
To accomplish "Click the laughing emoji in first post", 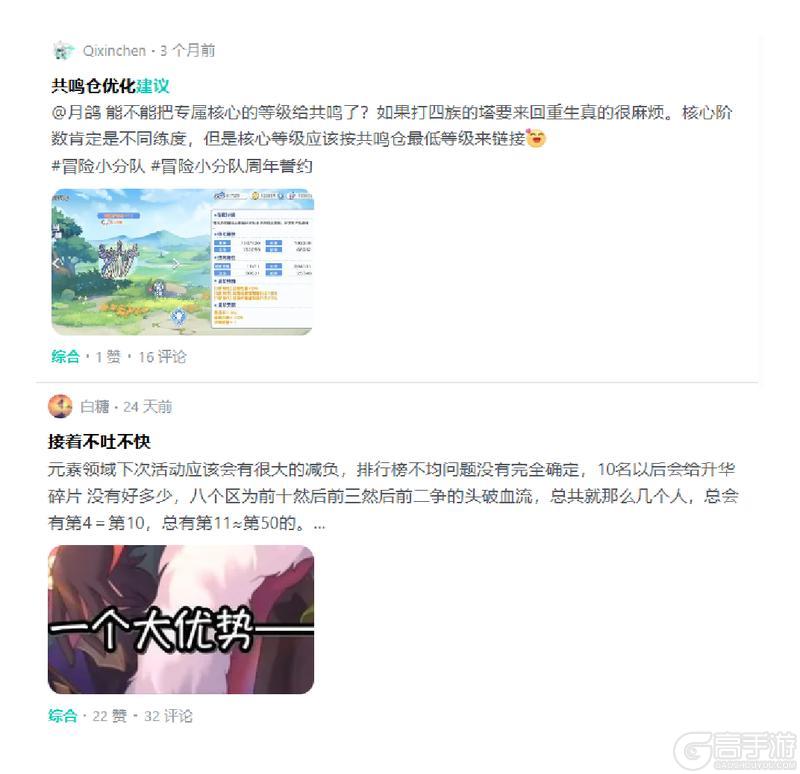I will [536, 138].
